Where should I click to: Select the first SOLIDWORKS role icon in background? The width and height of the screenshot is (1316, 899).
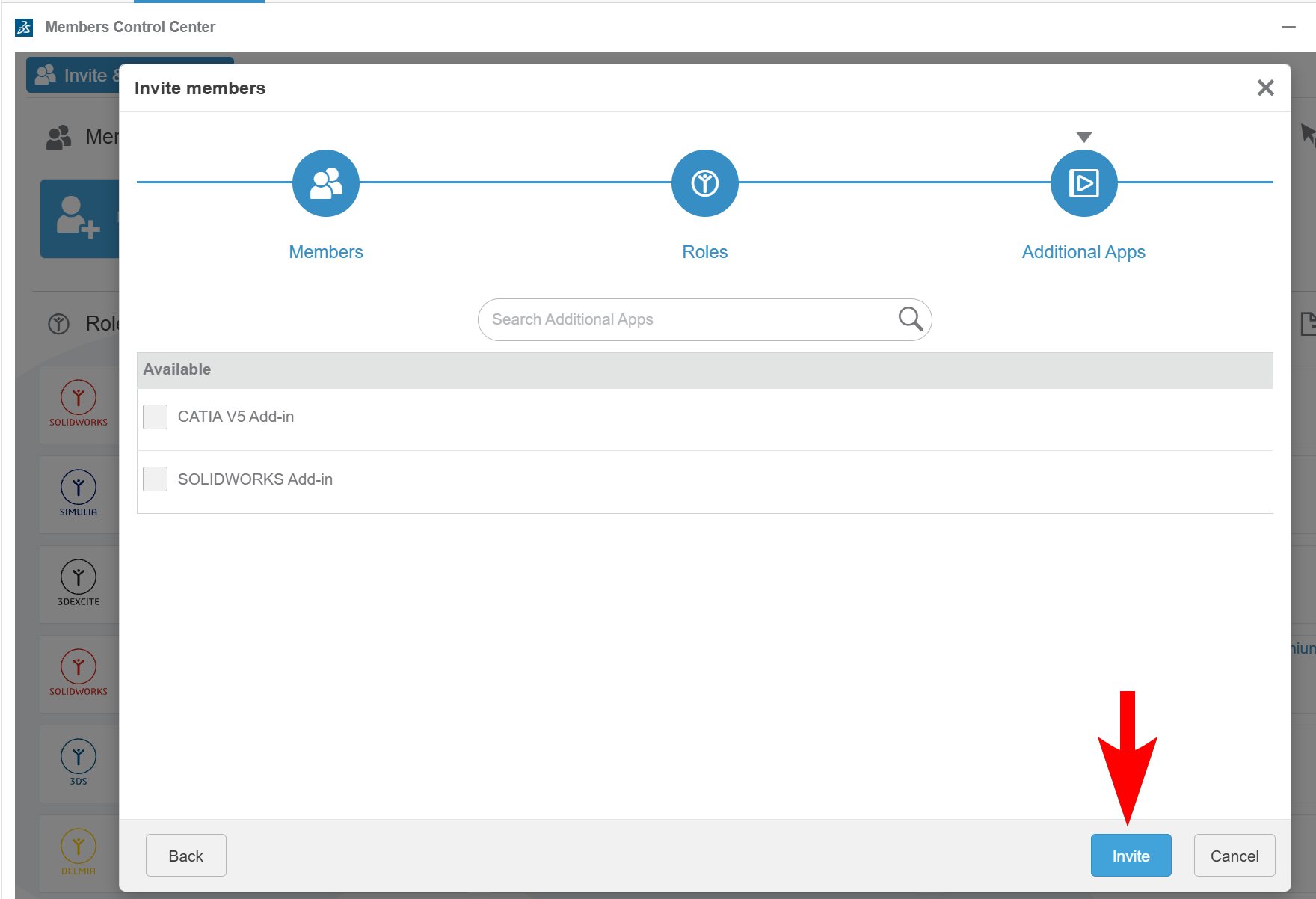79,404
